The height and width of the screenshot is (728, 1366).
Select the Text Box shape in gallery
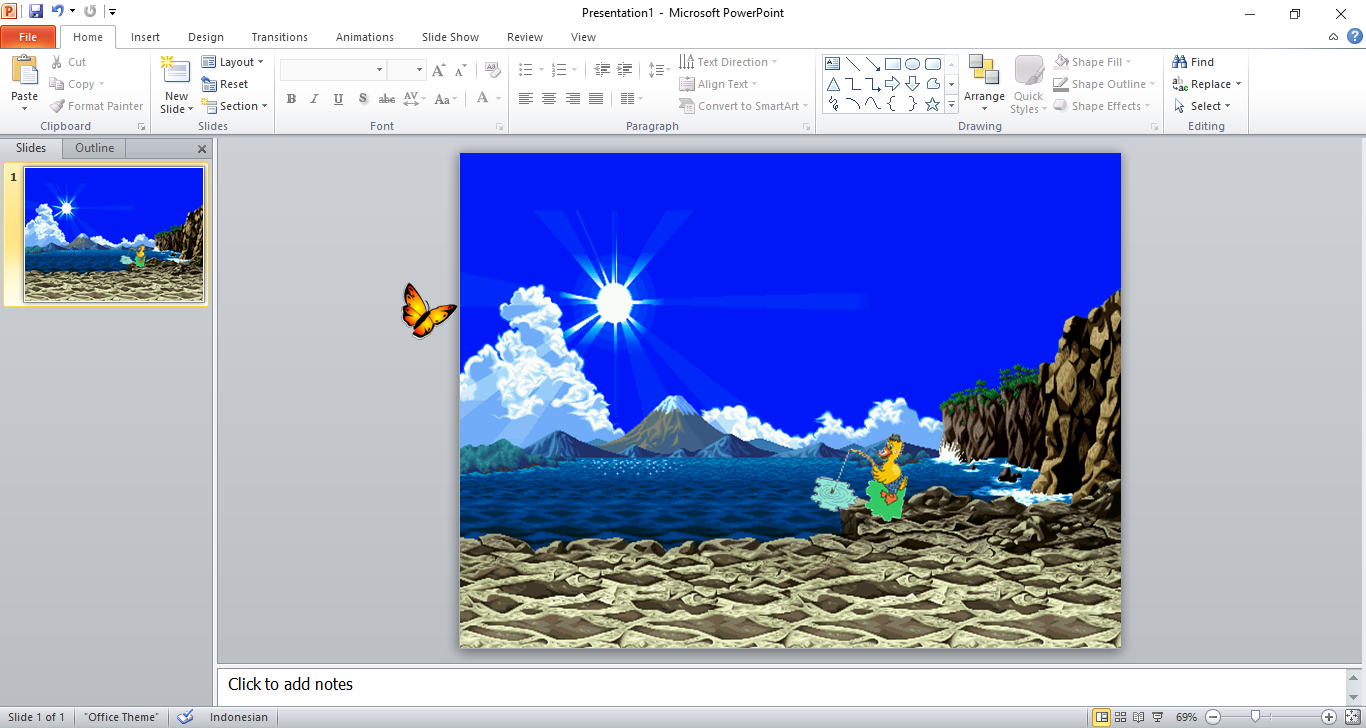[833, 64]
